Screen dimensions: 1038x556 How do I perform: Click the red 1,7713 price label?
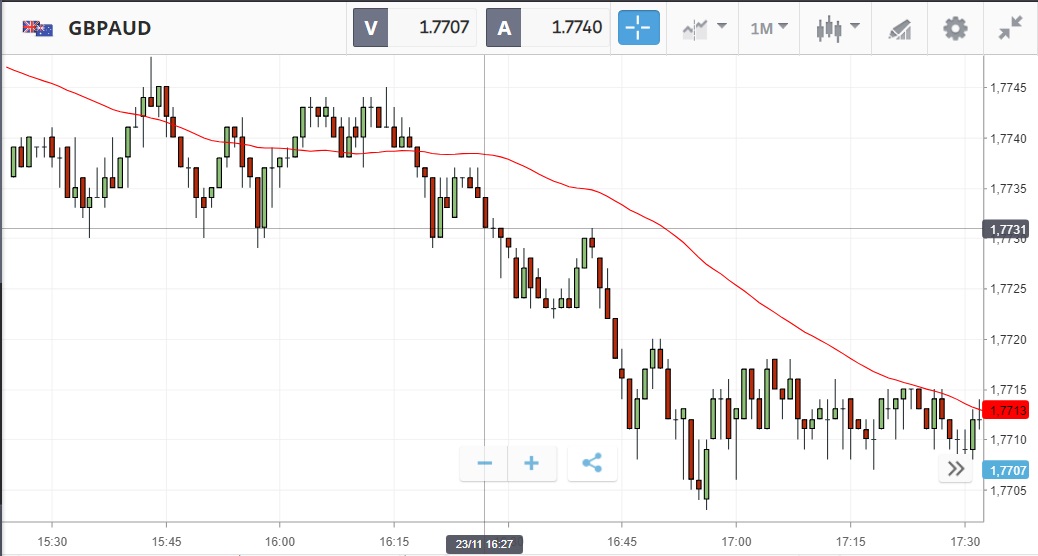point(1009,410)
